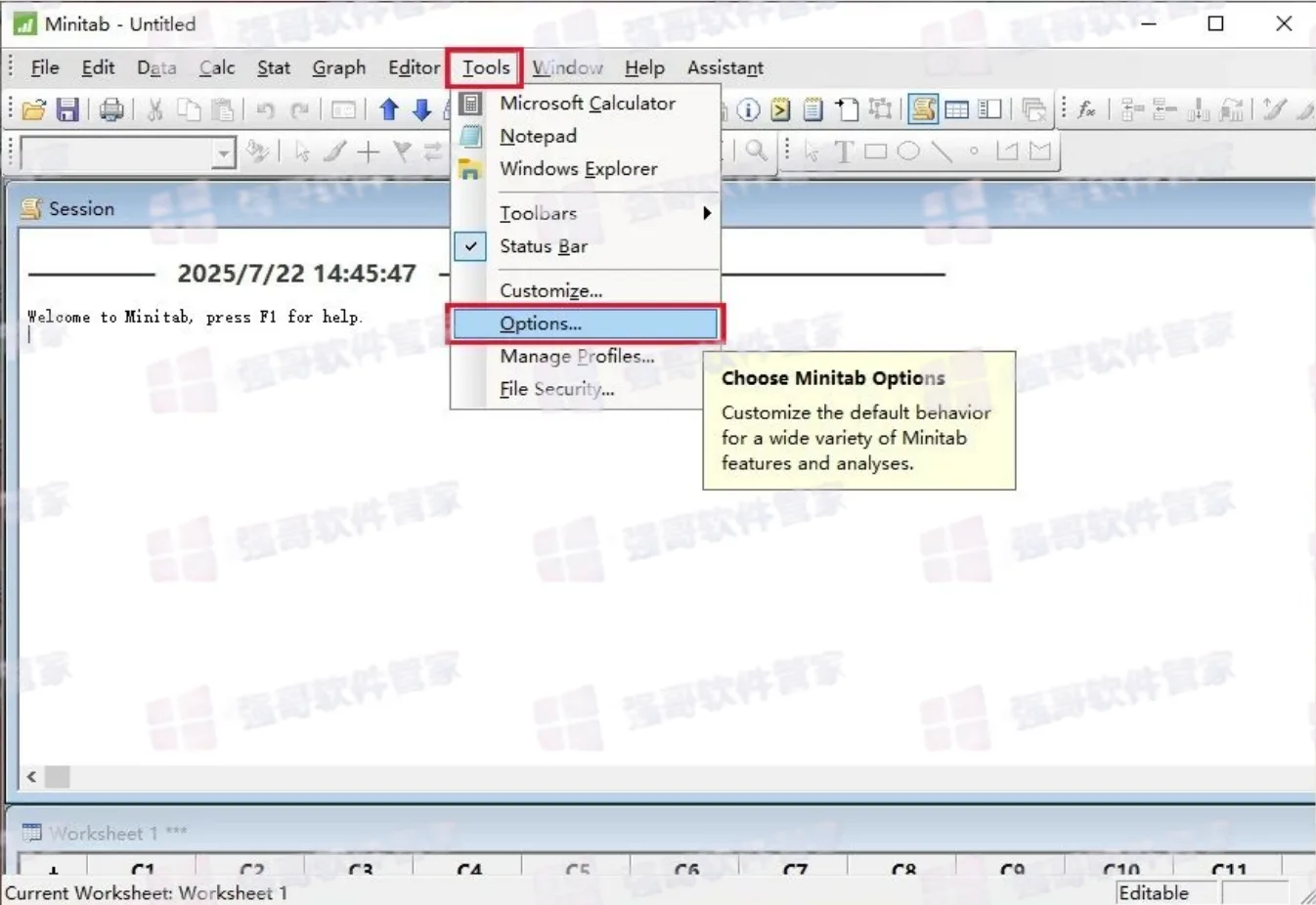Click the Undo arrow icon
This screenshot has width=1316, height=905.
click(x=265, y=109)
